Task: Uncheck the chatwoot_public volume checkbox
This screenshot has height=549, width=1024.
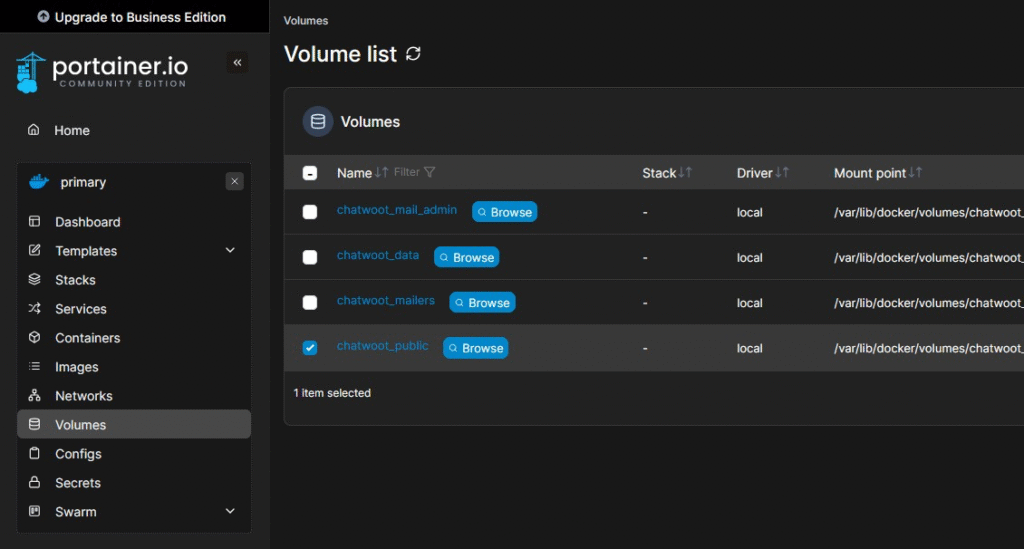Action: click(310, 348)
